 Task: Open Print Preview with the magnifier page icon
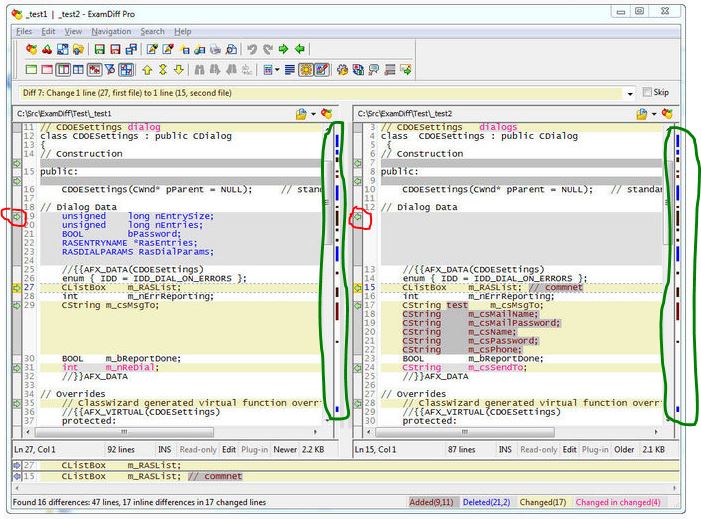coord(231,49)
